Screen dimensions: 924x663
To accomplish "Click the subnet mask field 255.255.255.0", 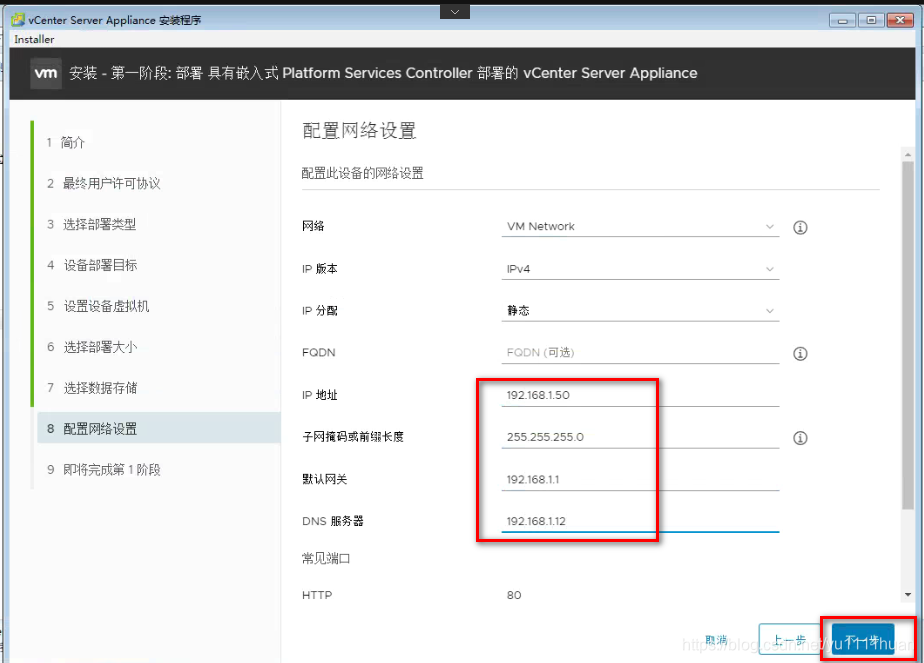I will coord(640,437).
